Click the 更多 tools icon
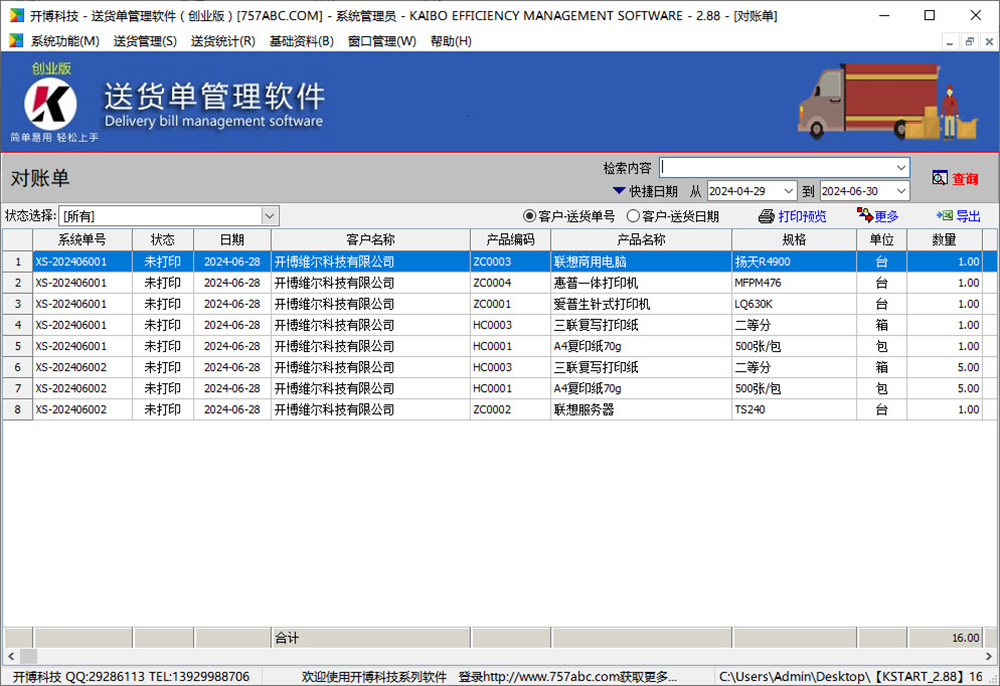The width and height of the screenshot is (1000, 686). pyautogui.click(x=865, y=215)
